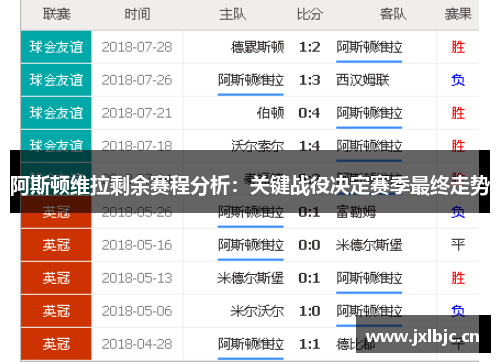Open home team 德累斯顿
The image size is (500, 362).
point(257,47)
